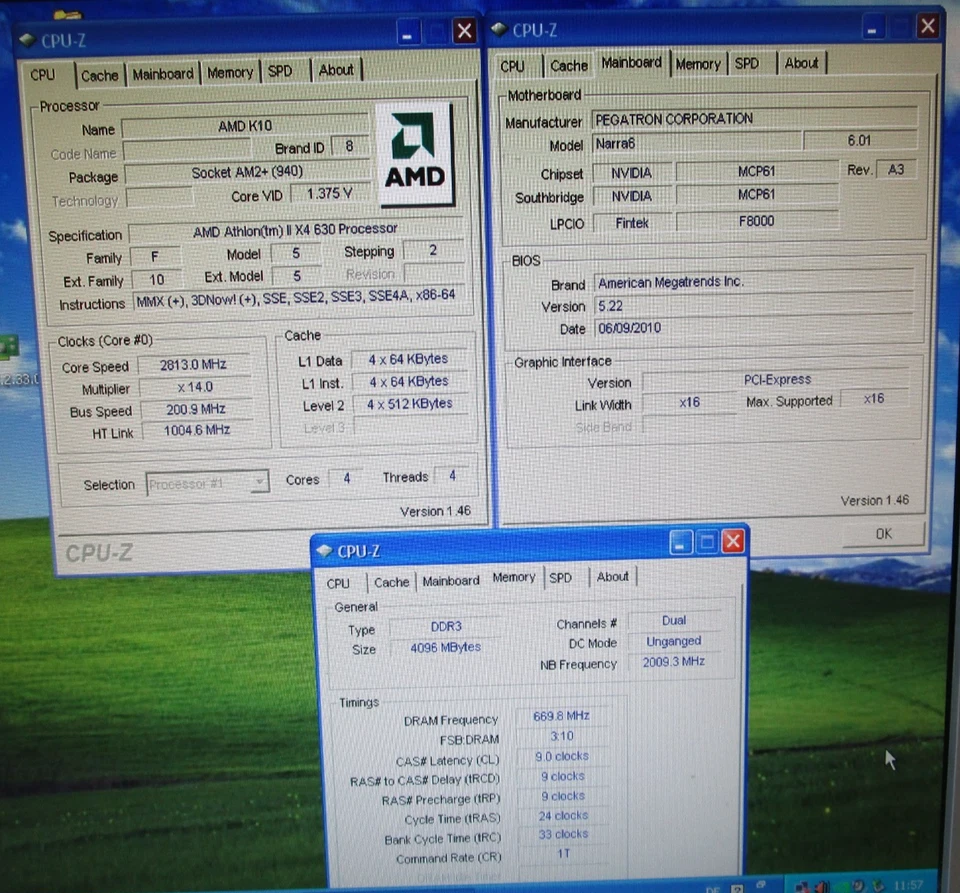Open the Selection dropdown arrow

pyautogui.click(x=259, y=484)
